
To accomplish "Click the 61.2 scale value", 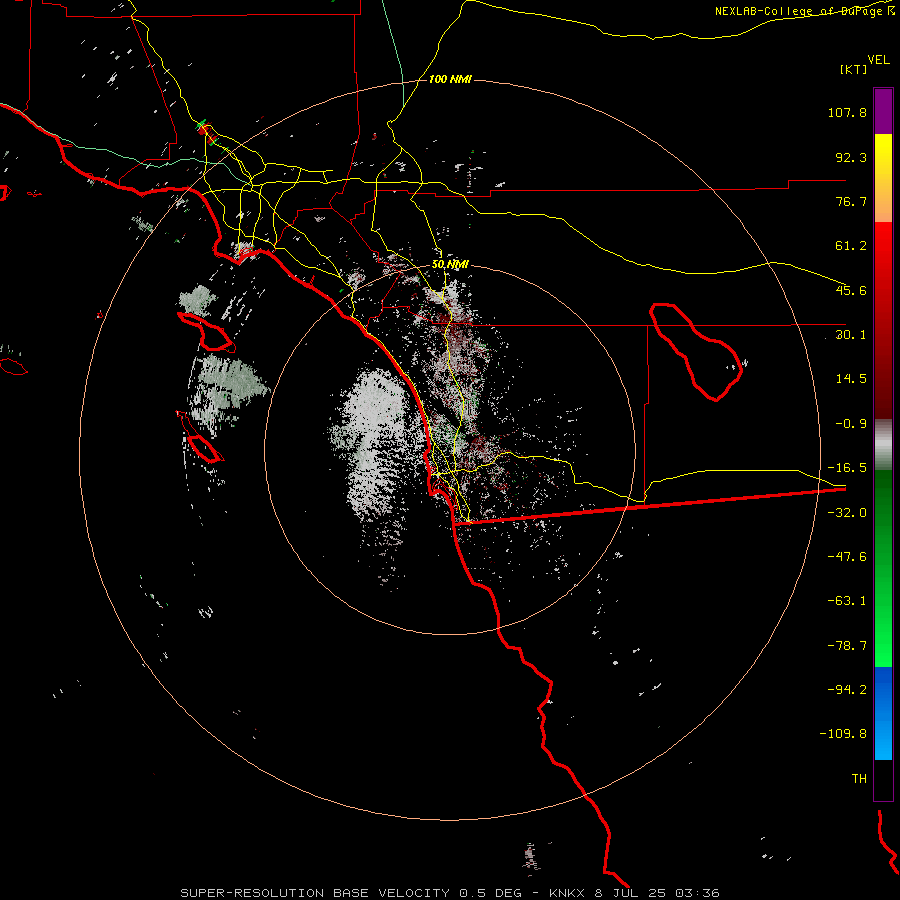I will [x=851, y=246].
